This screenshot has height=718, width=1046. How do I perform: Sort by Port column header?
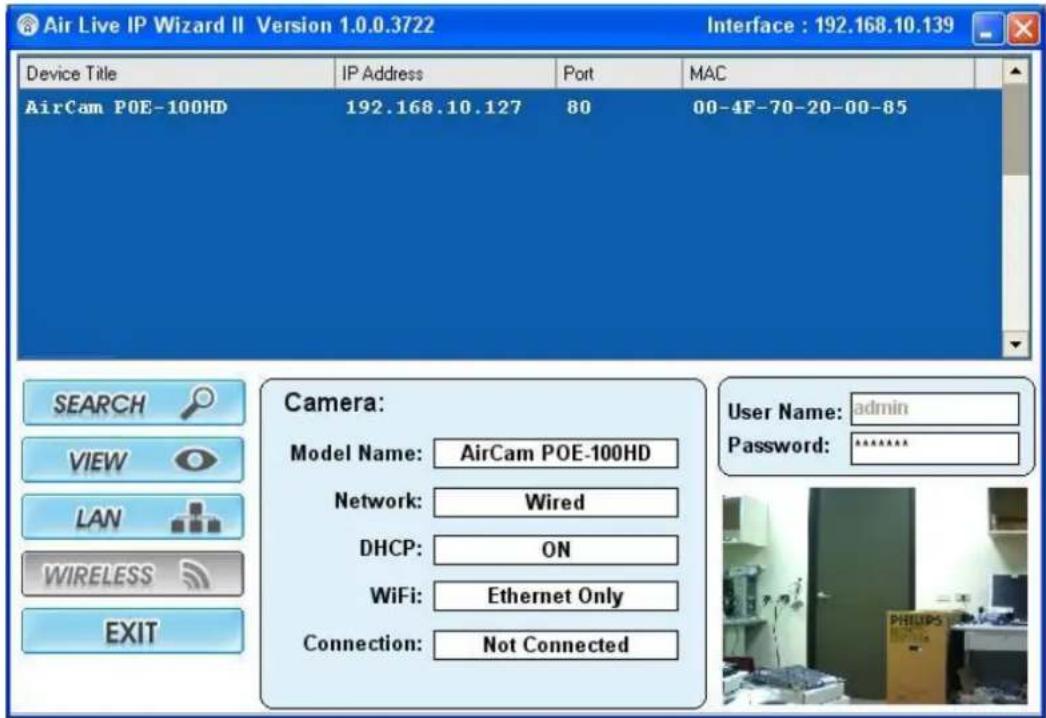[x=619, y=73]
